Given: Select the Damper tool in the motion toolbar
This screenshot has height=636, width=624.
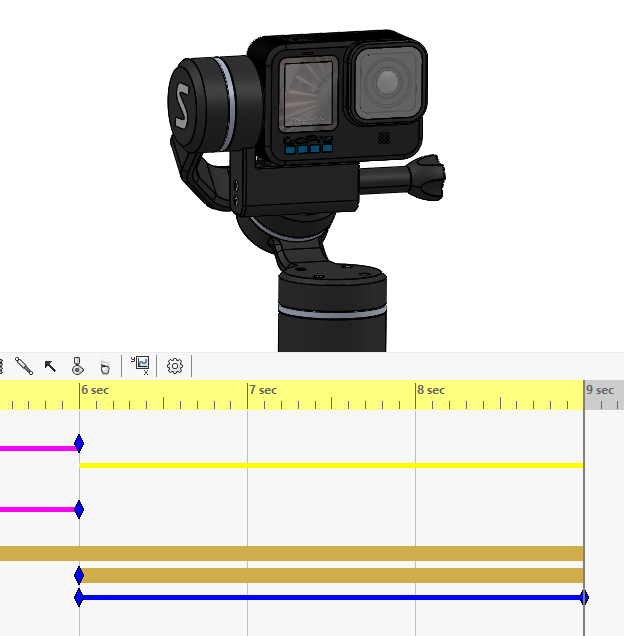Looking at the screenshot, I should coord(24,366).
